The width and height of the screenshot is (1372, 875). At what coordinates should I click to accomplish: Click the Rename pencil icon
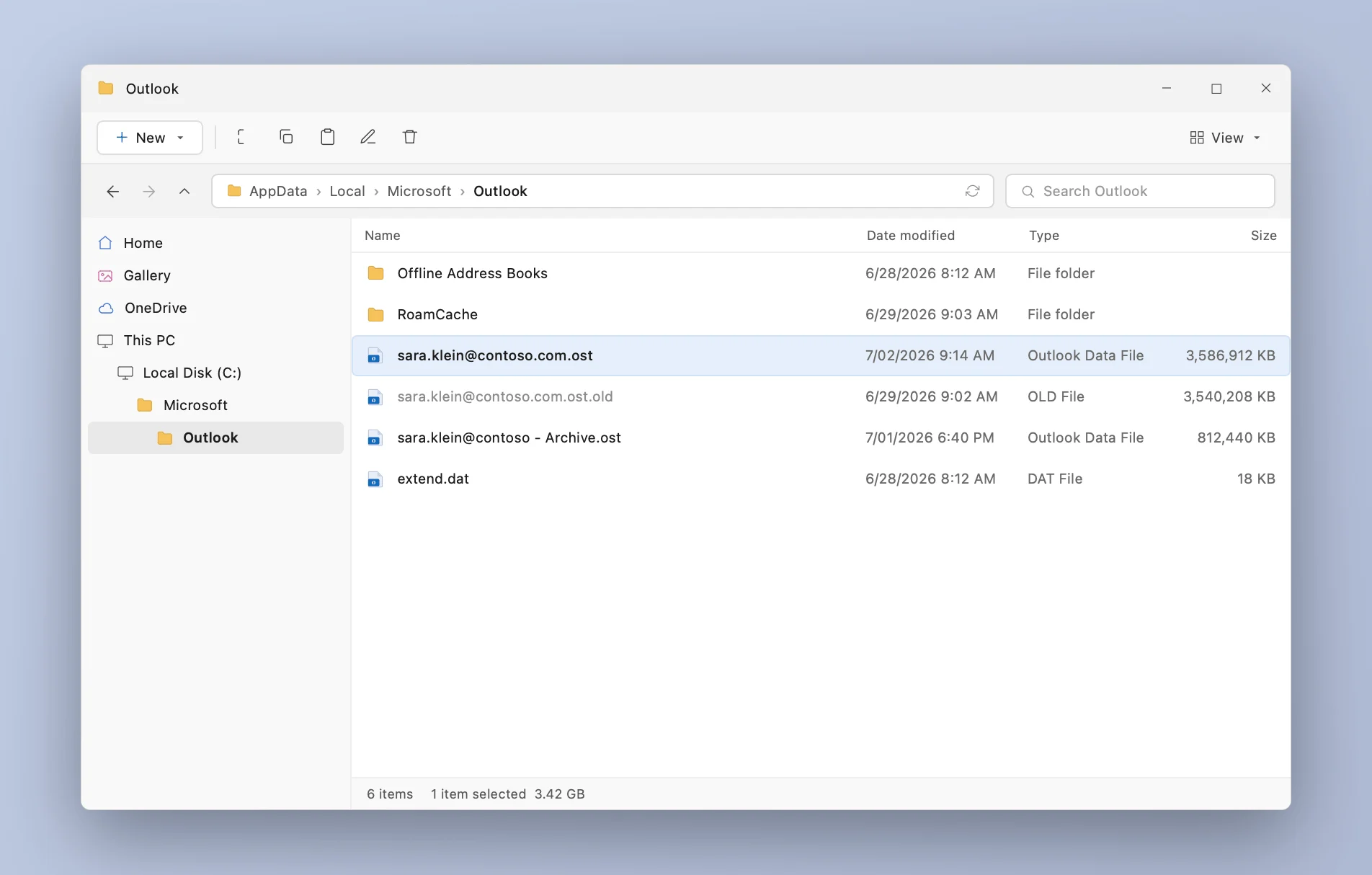368,137
